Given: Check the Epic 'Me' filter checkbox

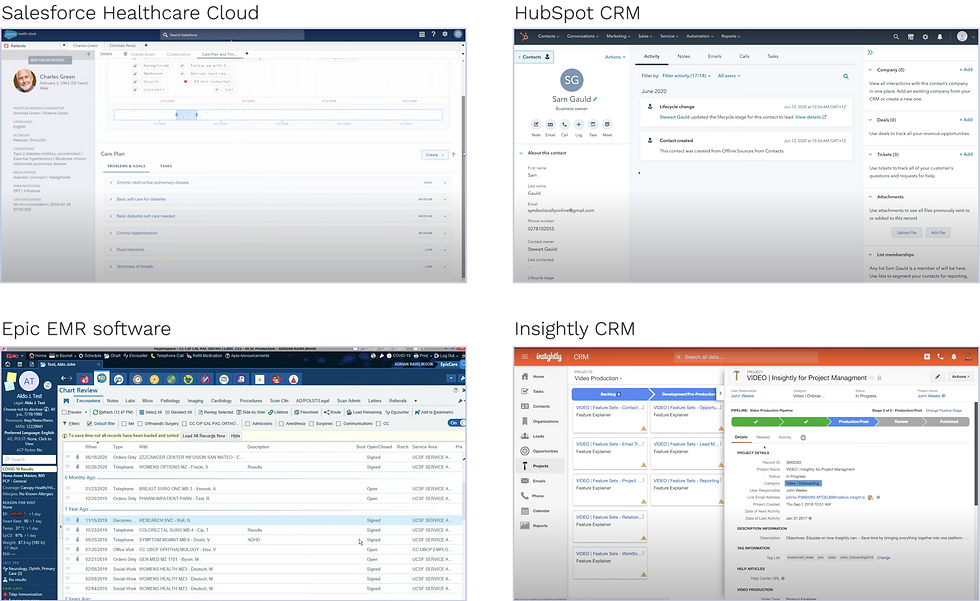Looking at the screenshot, I should point(123,424).
